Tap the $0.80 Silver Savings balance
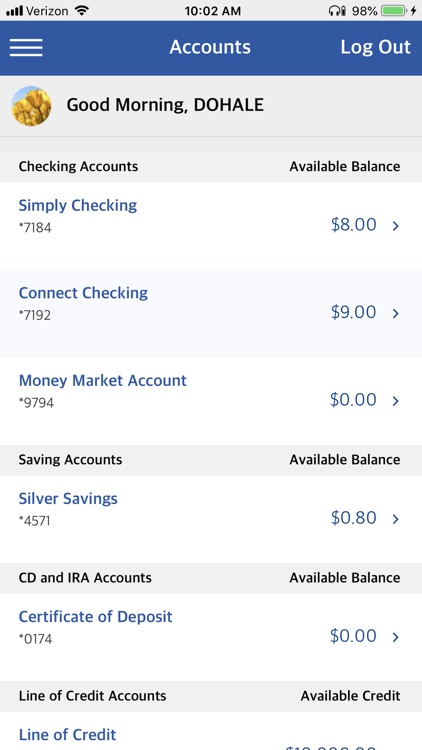Viewport: 422px width, 750px height. [x=354, y=518]
